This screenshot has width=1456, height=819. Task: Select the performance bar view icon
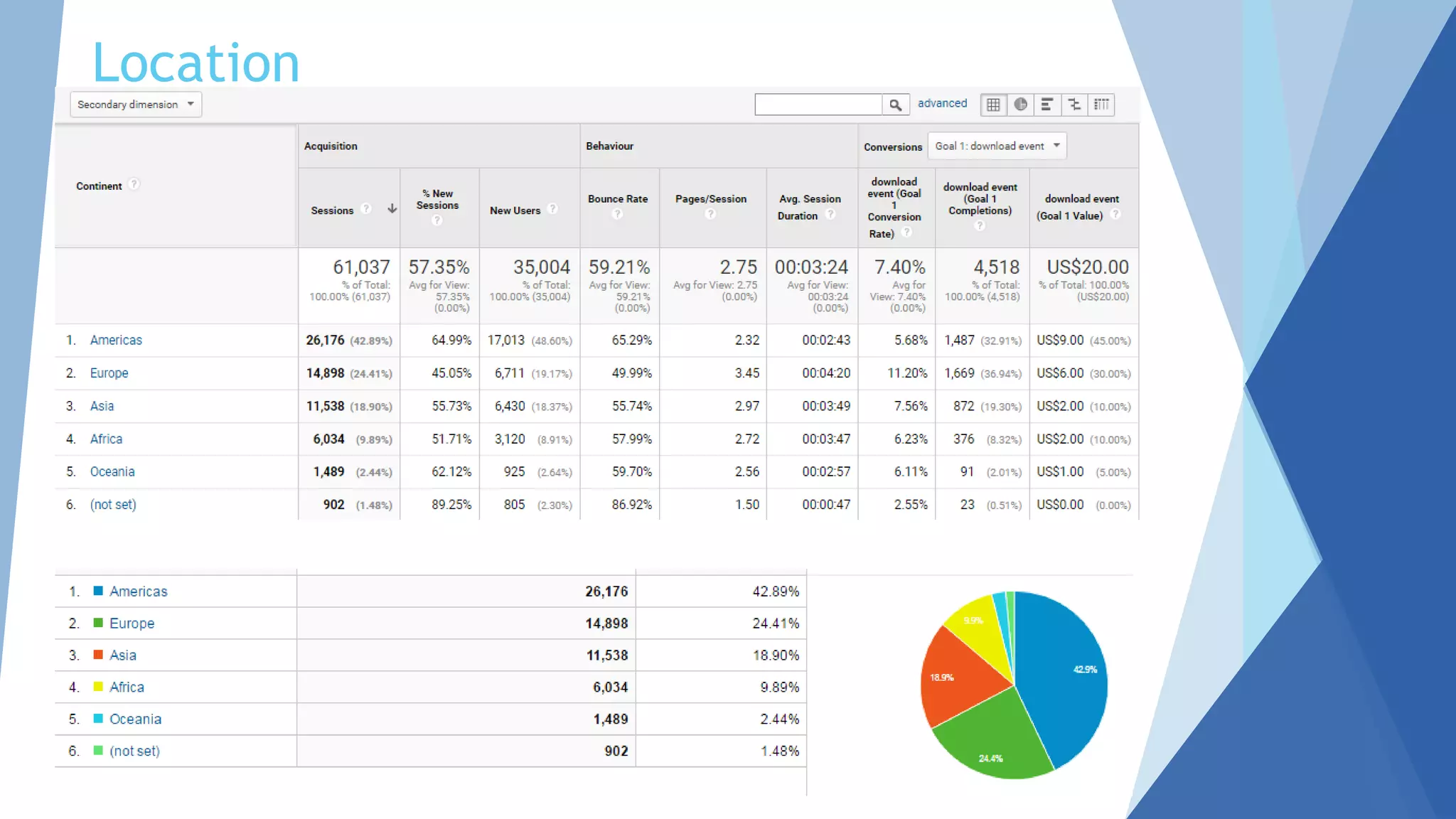[x=1047, y=105]
